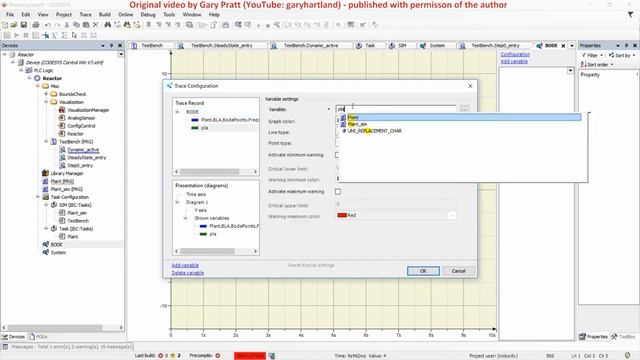Screen dimensions: 640x360
Task: Click OK in Trace Configuration dialog
Action: [x=423, y=271]
